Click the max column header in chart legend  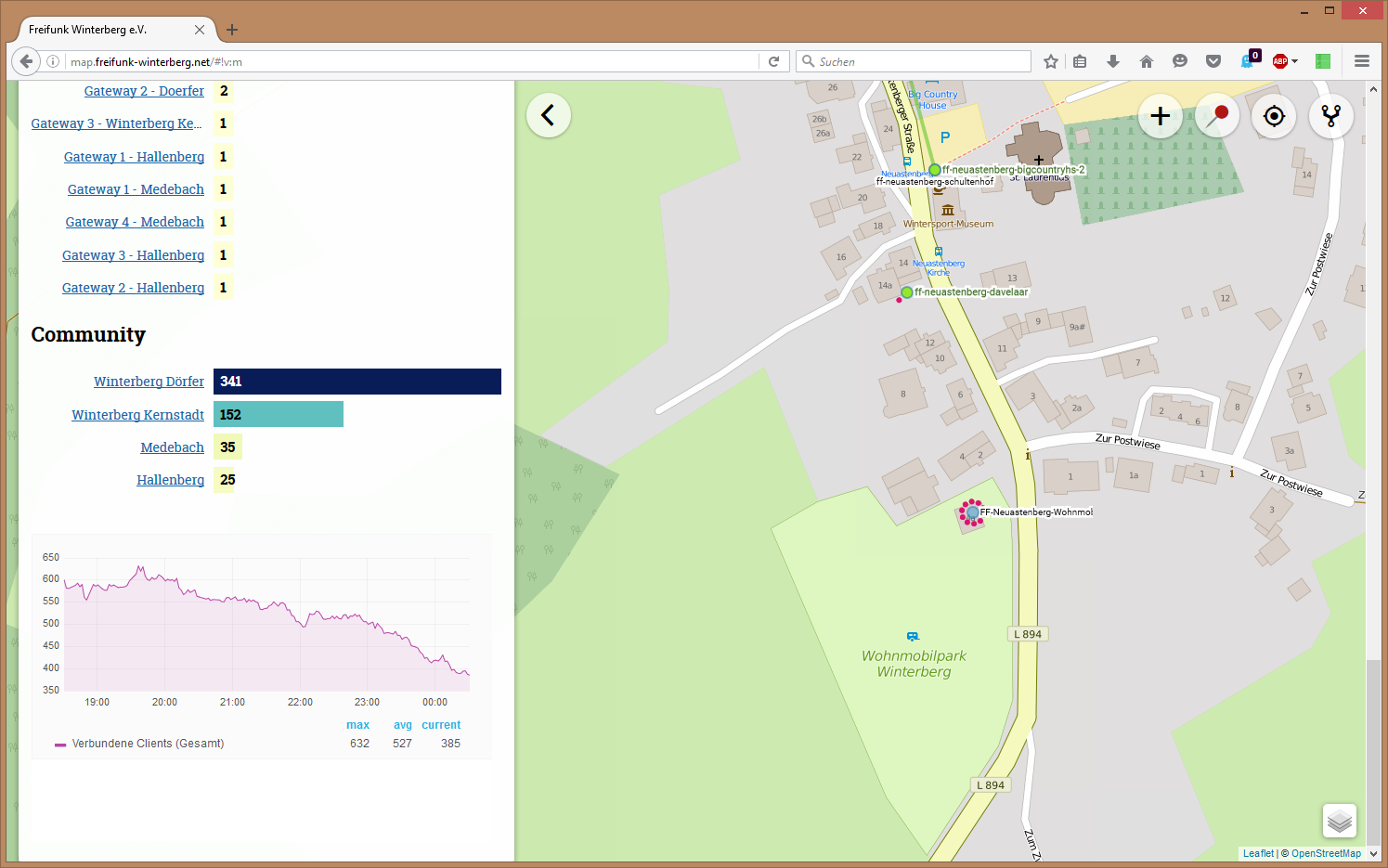(357, 725)
